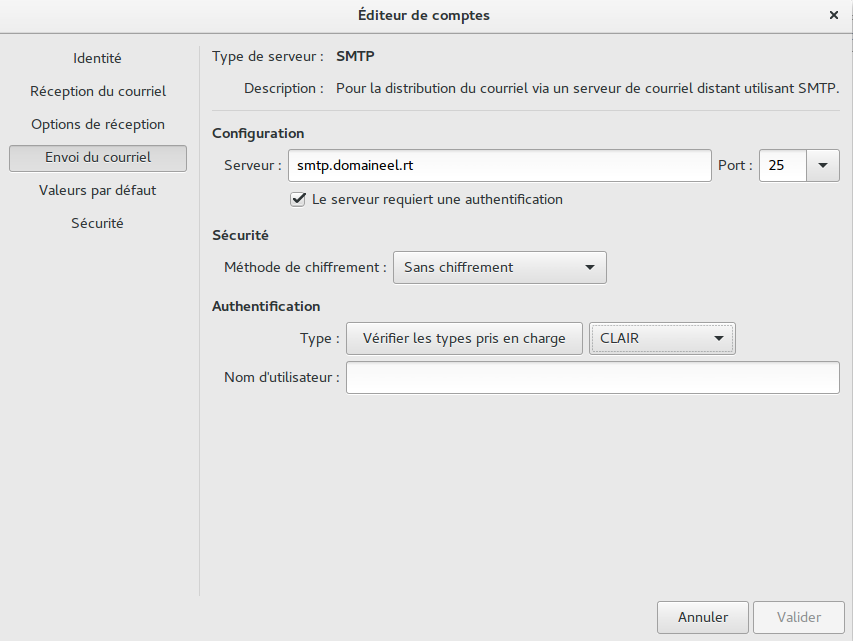Click the Valider button

click(799, 617)
